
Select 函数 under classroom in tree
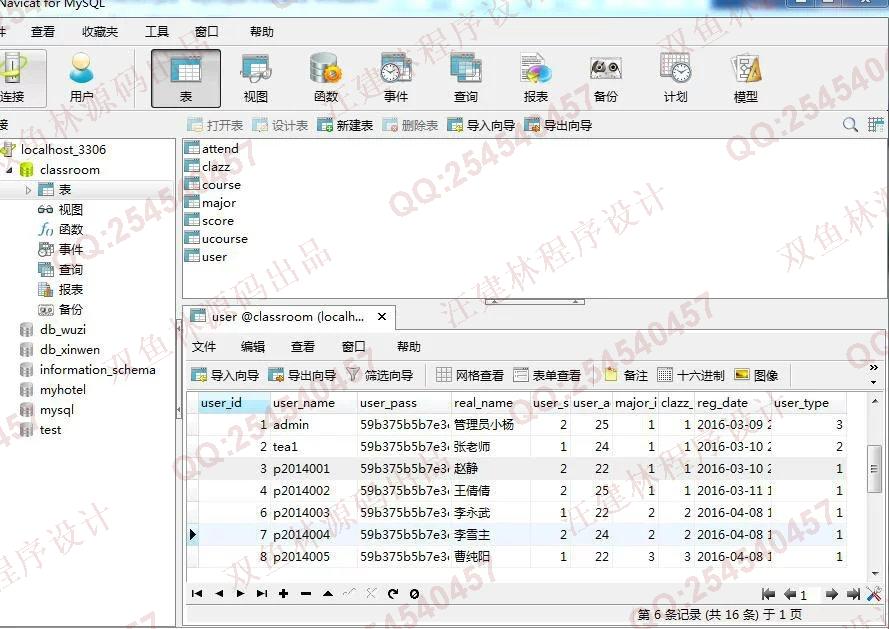point(70,230)
